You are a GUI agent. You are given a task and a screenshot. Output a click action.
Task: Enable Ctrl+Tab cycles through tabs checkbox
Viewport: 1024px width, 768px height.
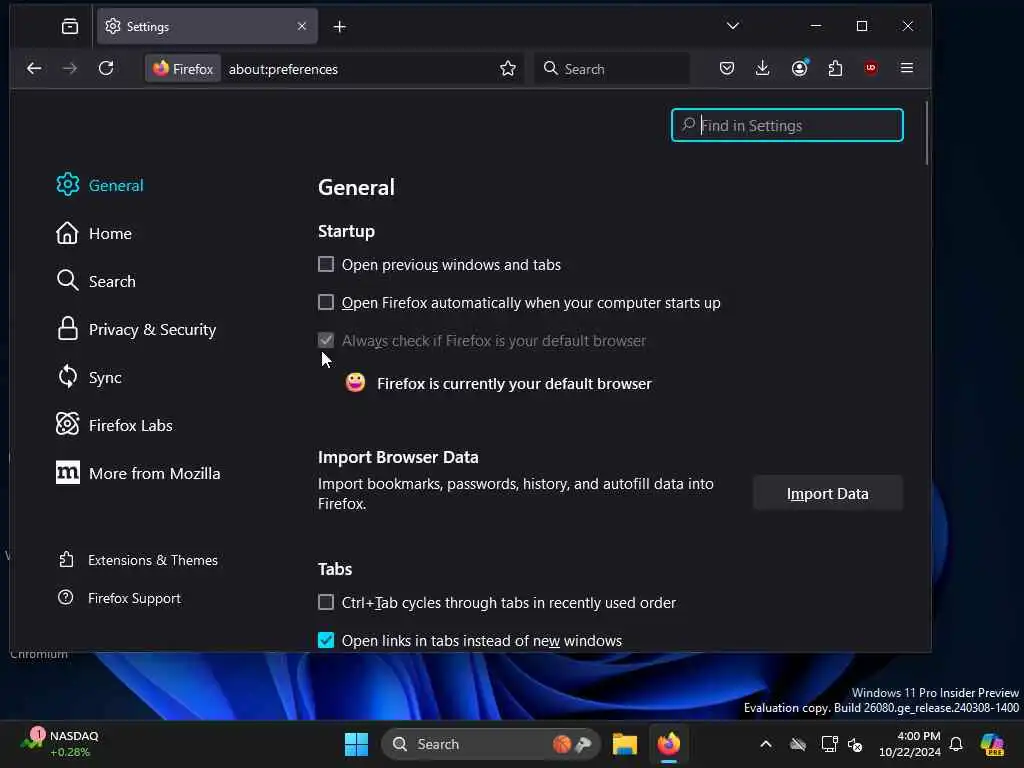click(326, 601)
